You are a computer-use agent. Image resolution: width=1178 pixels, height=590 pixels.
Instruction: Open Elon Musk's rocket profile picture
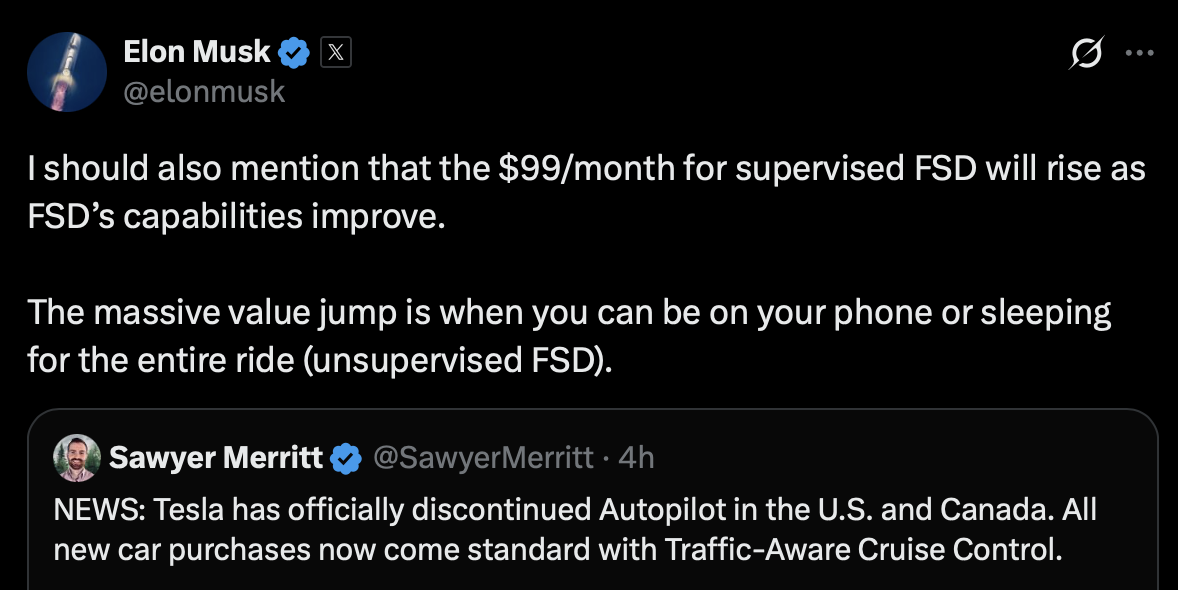68,71
